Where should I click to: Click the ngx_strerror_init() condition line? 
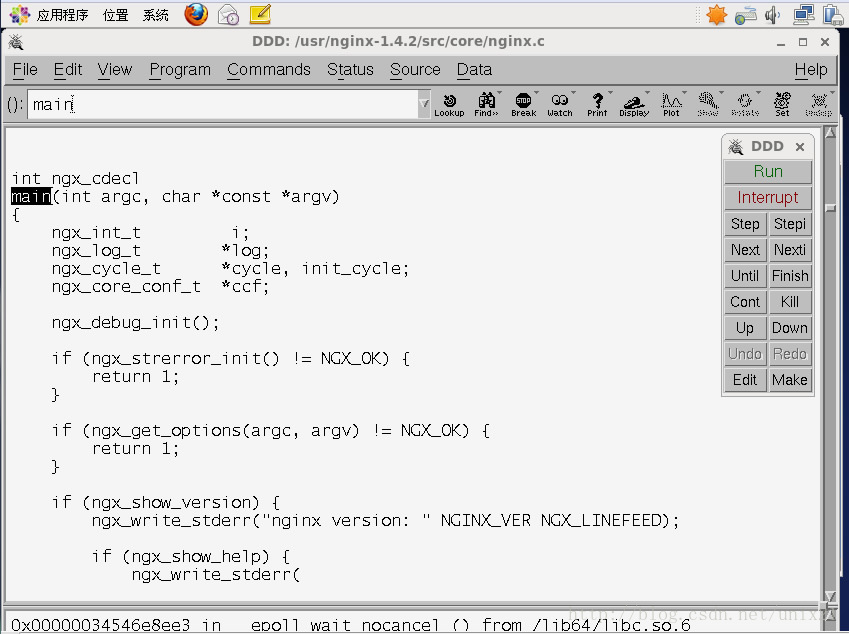(231, 358)
